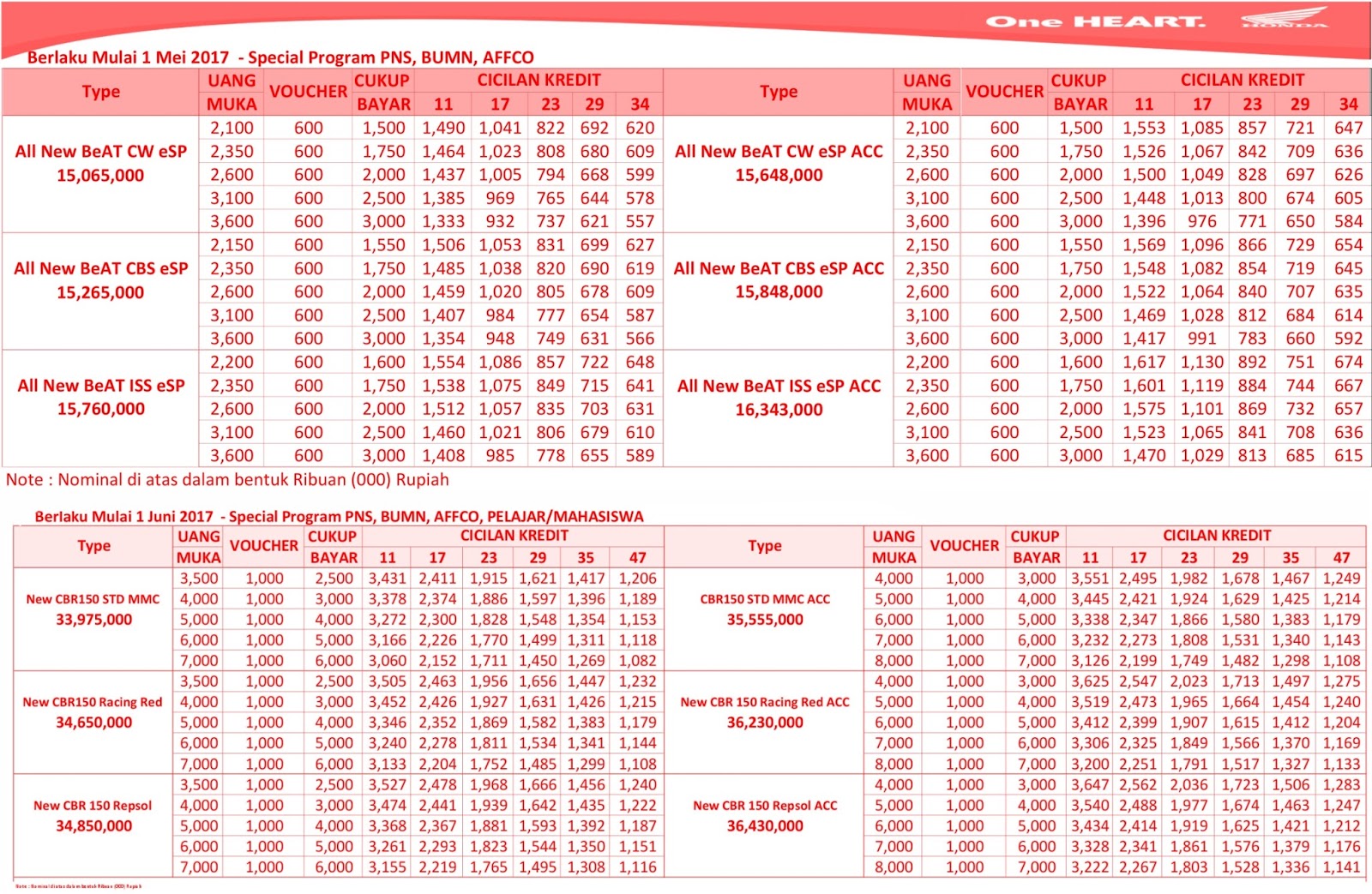Image resolution: width=1372 pixels, height=894 pixels.
Task: Click 'All New BeAT CBS eSP ACC' label
Action: pyautogui.click(x=779, y=268)
